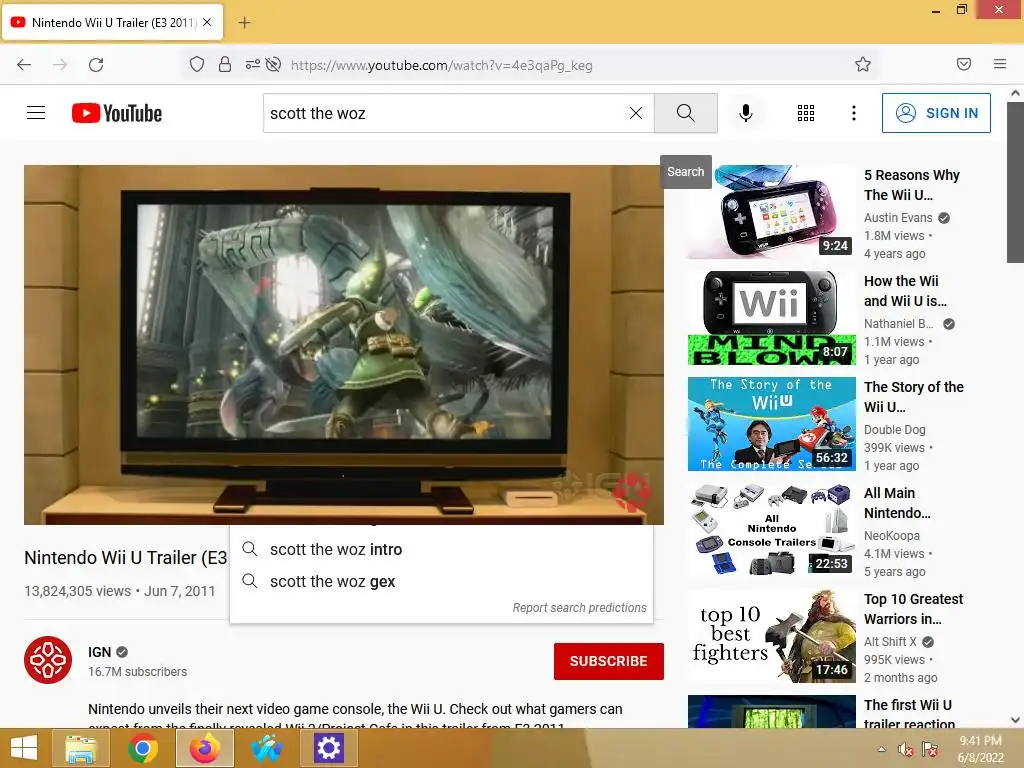Open File Explorer from the taskbar

tap(81, 748)
